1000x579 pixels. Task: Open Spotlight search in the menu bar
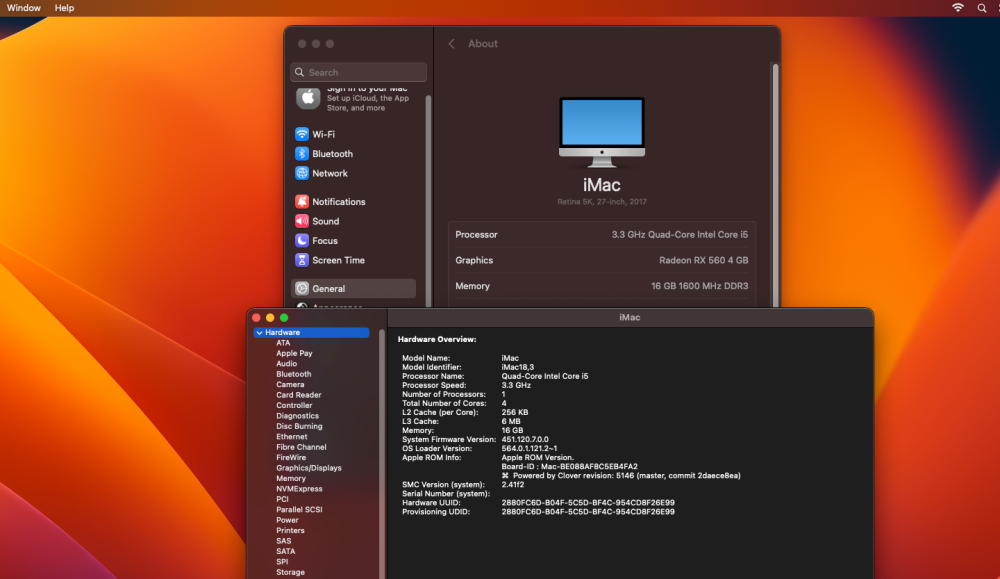[982, 8]
